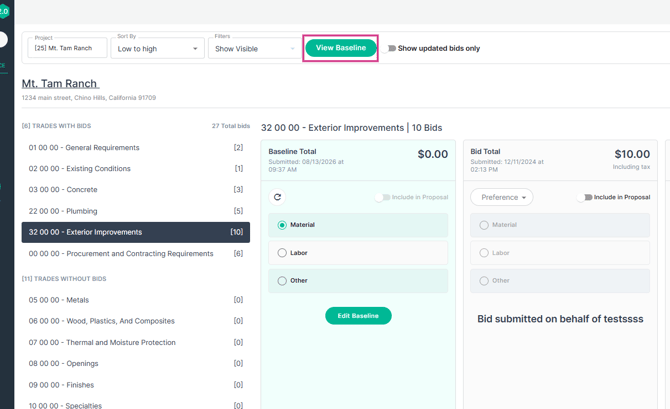
Task: Select Labor radio in Bid Total card
Action: [x=484, y=253]
